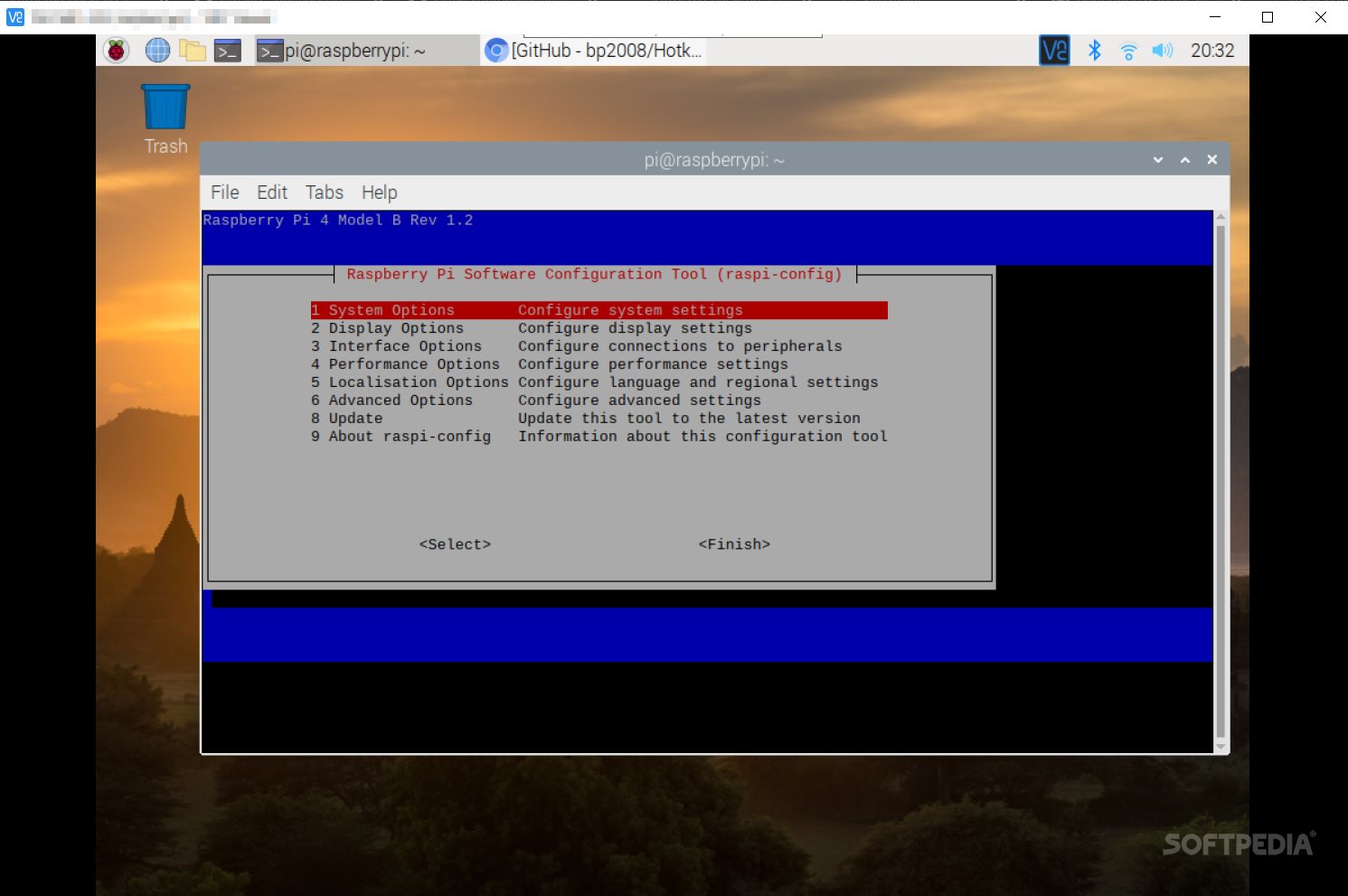Click 'Information about this configuration tool' text
The height and width of the screenshot is (896, 1348).
point(702,437)
